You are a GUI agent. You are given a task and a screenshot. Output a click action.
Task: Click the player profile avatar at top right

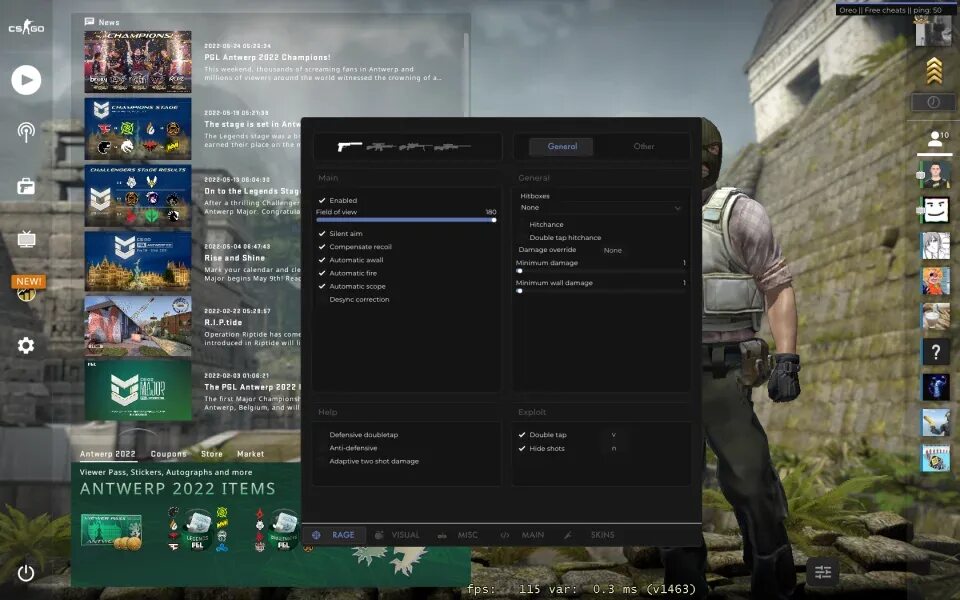[x=933, y=31]
